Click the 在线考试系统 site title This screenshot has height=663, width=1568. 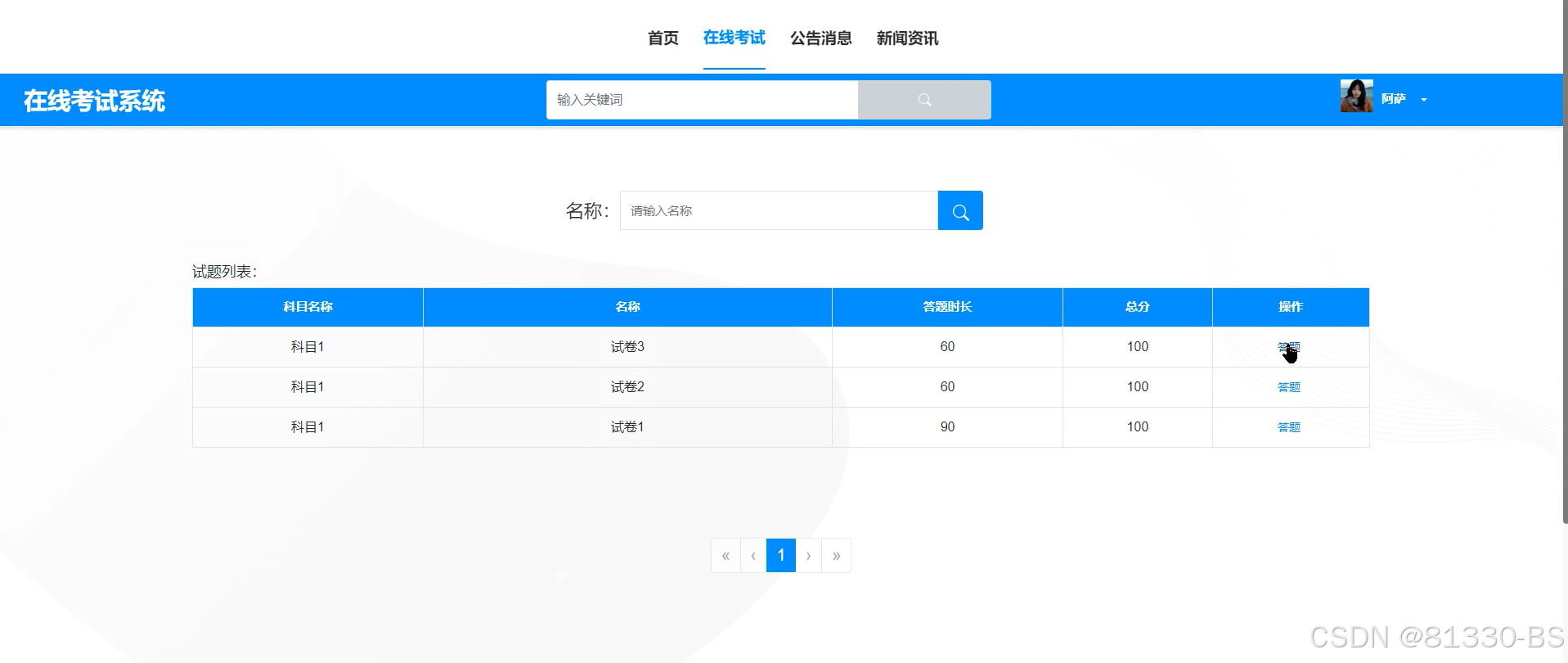(94, 101)
